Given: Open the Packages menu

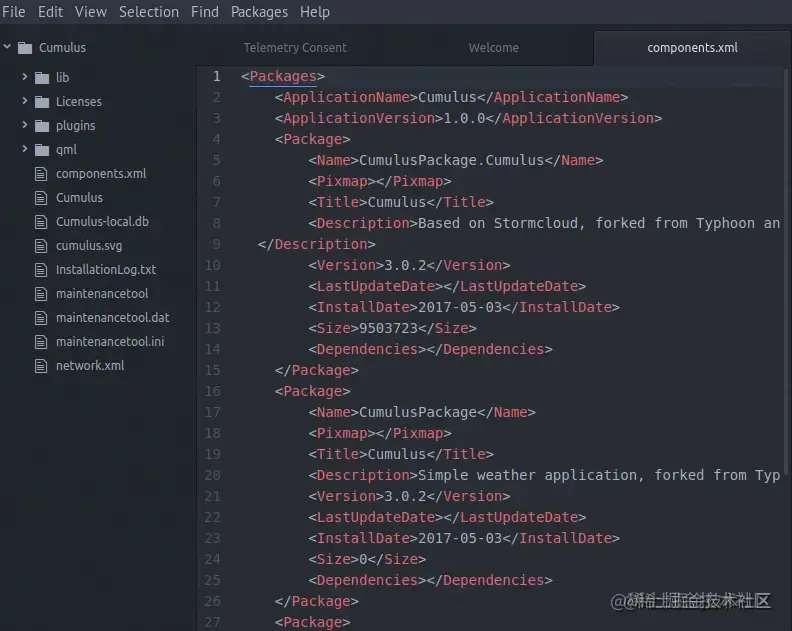Looking at the screenshot, I should coord(259,12).
